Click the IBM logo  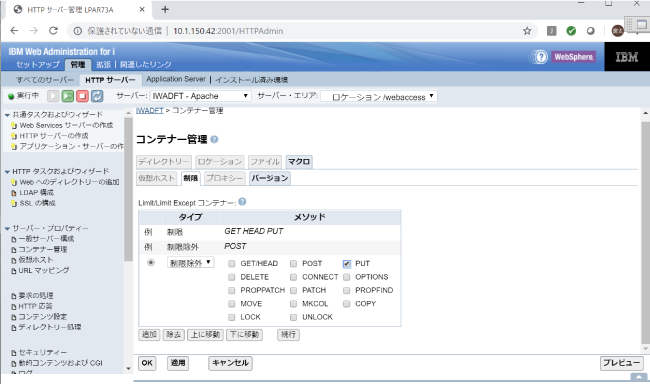pos(627,57)
